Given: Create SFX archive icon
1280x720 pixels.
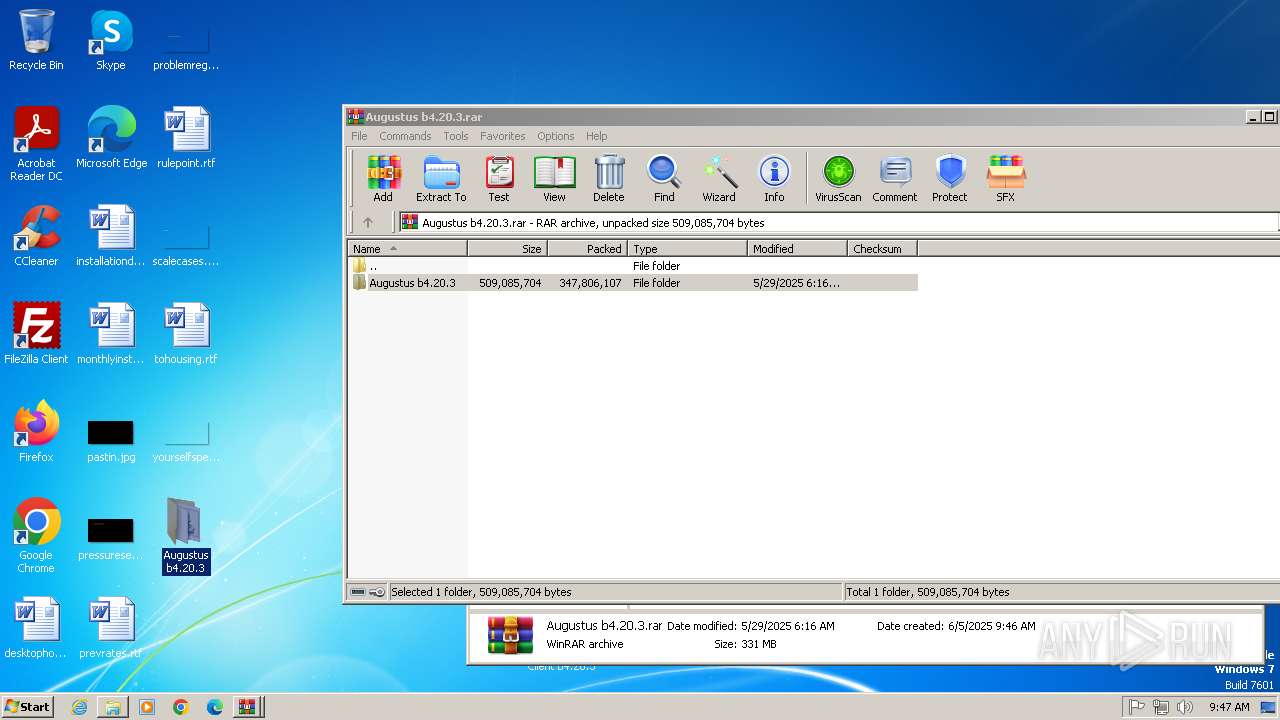Looking at the screenshot, I should click(1006, 179).
